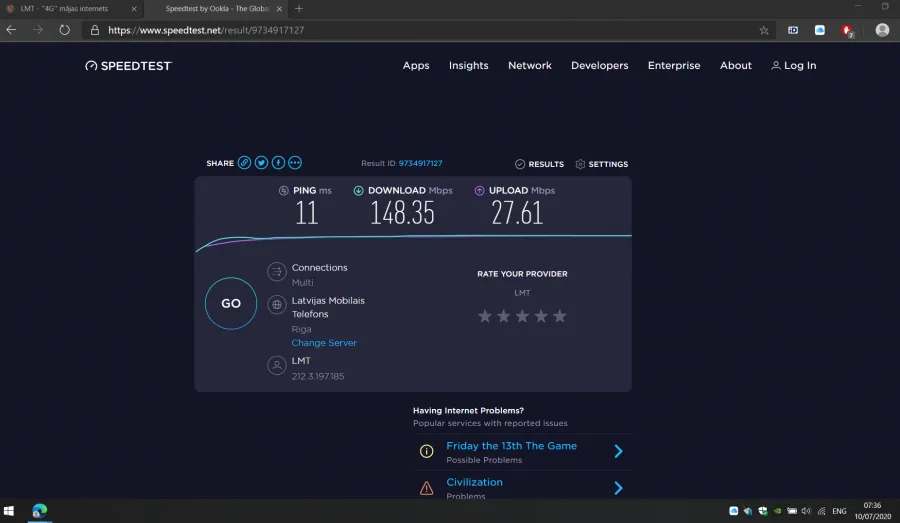The image size is (900, 523).
Task: Share result on Twitter
Action: [x=261, y=163]
